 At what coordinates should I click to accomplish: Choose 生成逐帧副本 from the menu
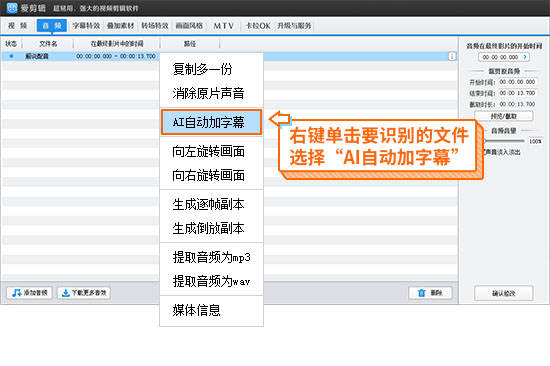click(x=212, y=204)
